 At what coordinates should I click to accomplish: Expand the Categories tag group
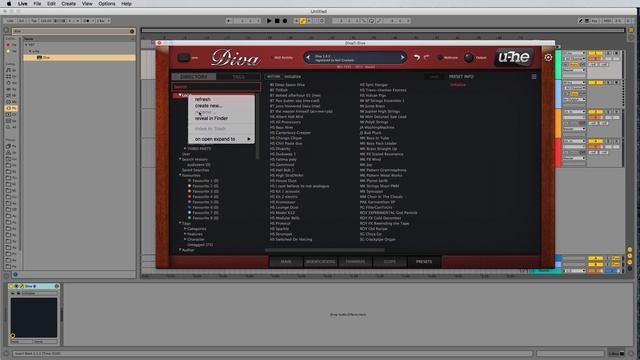tap(185, 229)
